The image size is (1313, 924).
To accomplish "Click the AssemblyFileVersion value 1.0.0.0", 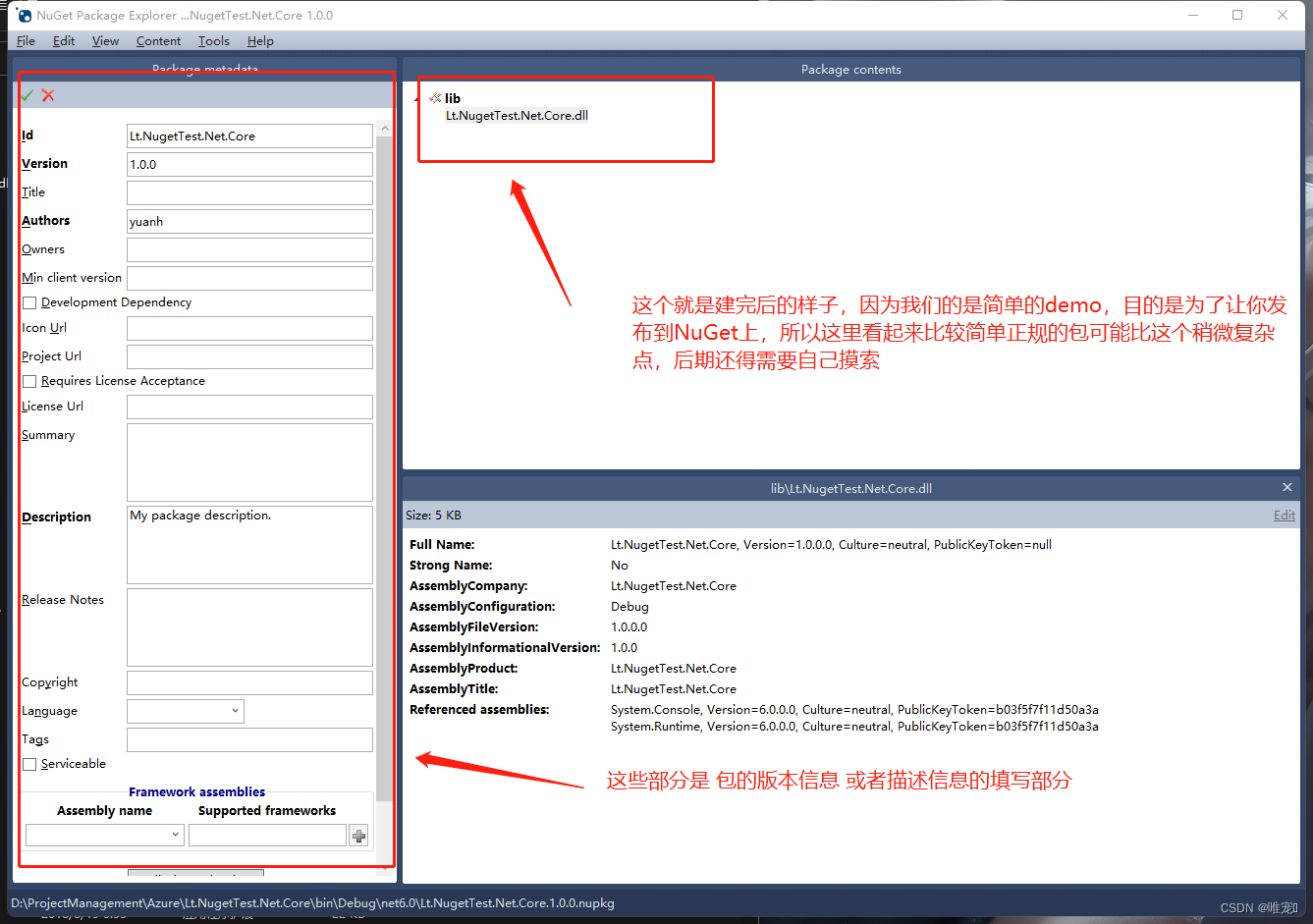I will [629, 627].
